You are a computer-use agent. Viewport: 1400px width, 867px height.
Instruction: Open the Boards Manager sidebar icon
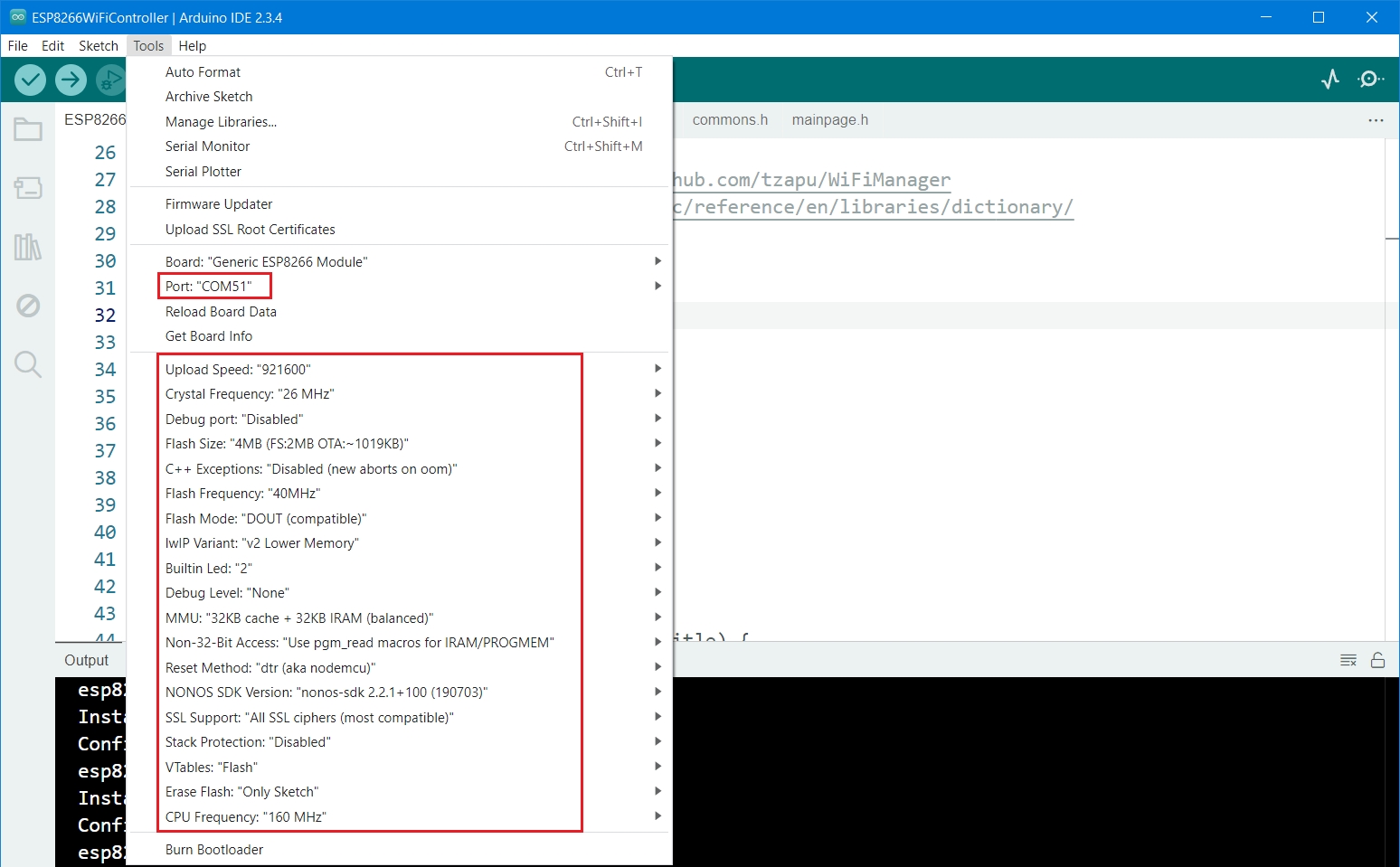[x=28, y=188]
